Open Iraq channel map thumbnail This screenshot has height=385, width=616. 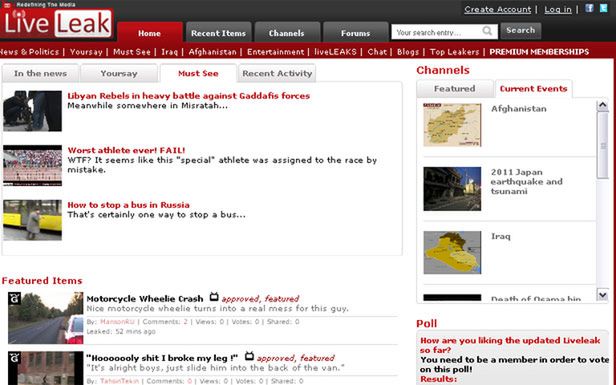click(x=452, y=252)
